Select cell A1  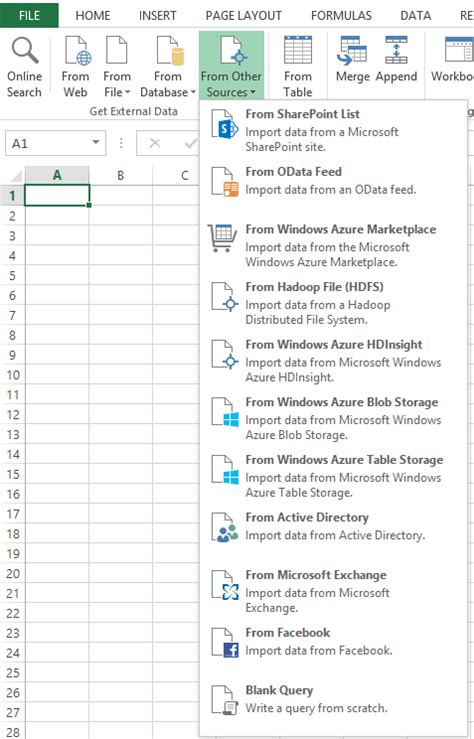pos(57,195)
